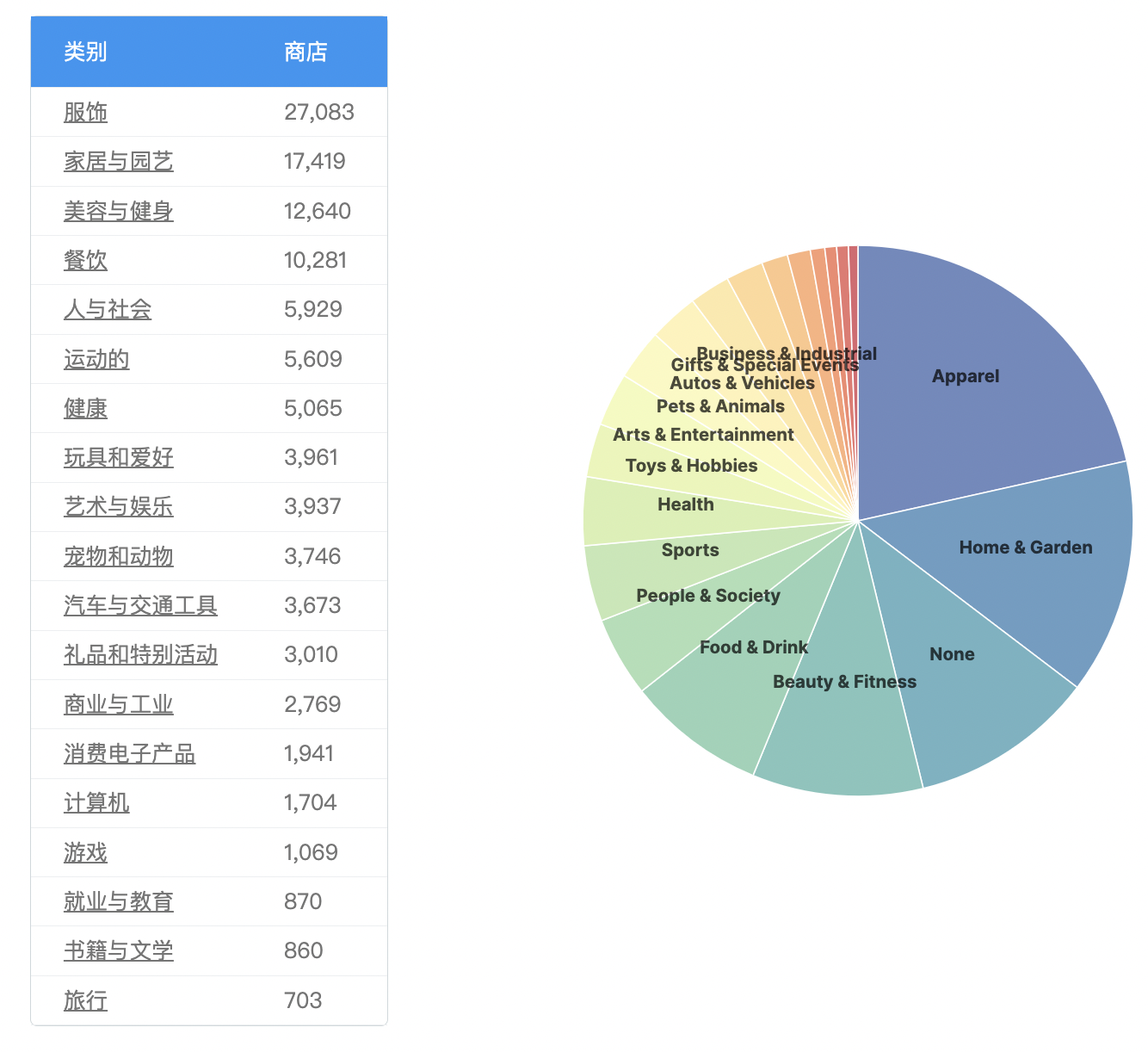Open the 书籍与文学 category link
Viewport: 1148px width, 1052px height.
119,951
